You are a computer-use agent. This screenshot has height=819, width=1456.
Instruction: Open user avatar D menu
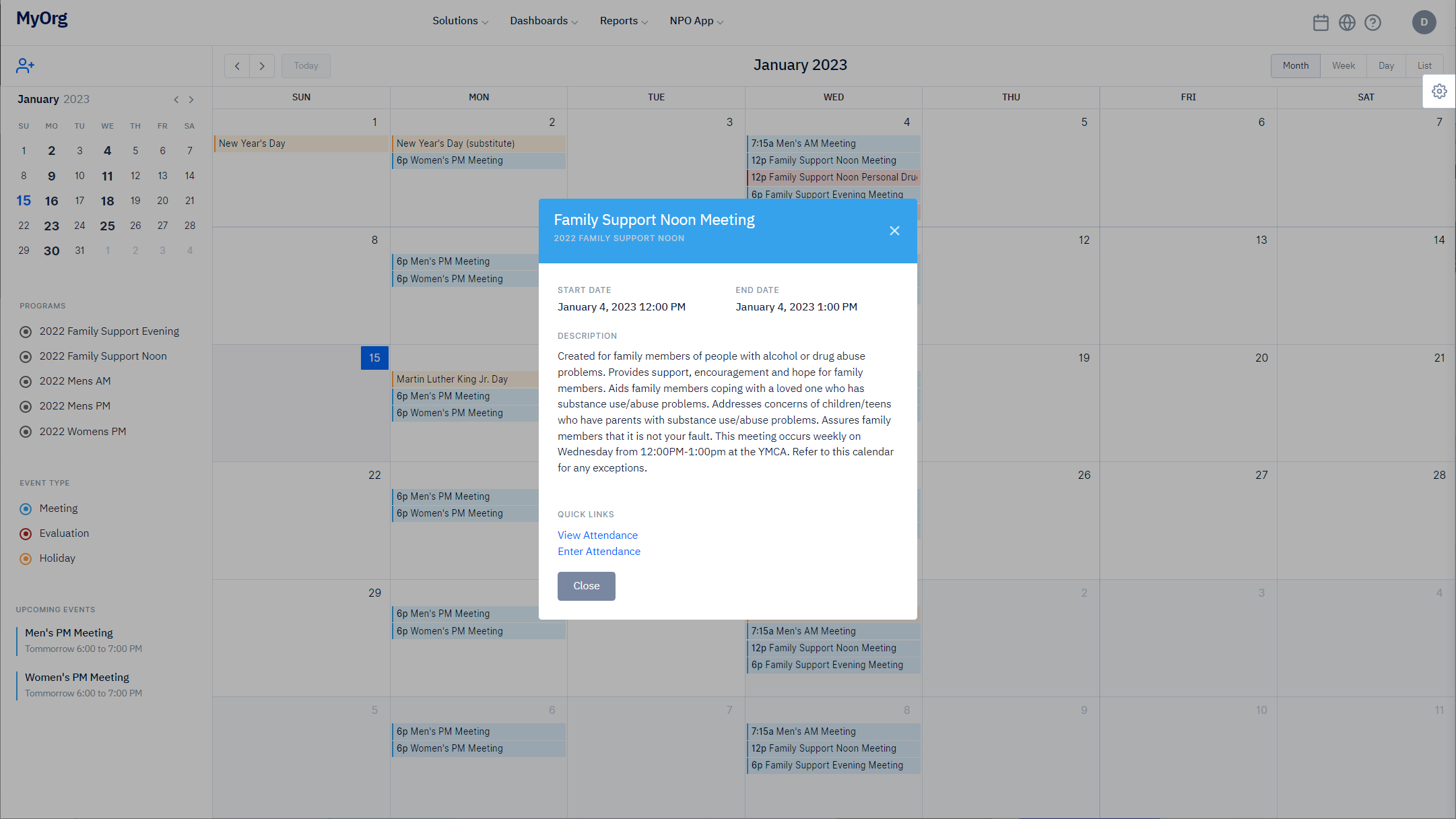(1424, 22)
